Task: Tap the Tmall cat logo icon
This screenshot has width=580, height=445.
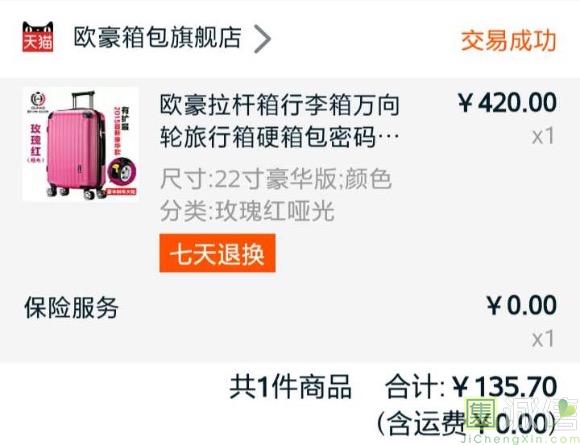Action: click(38, 37)
